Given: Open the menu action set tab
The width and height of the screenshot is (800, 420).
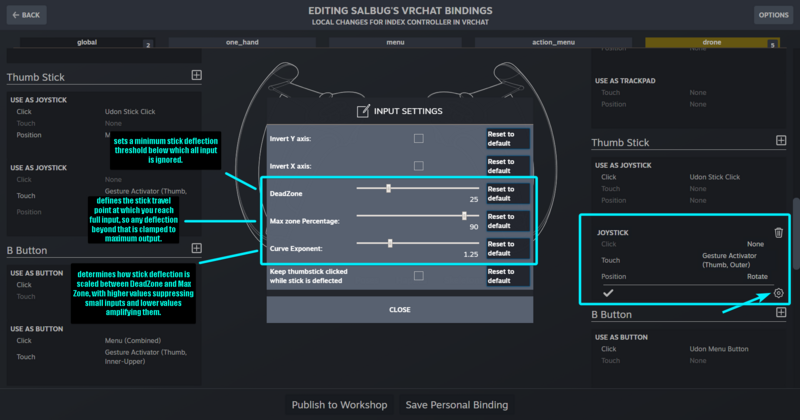Looking at the screenshot, I should coord(395,42).
